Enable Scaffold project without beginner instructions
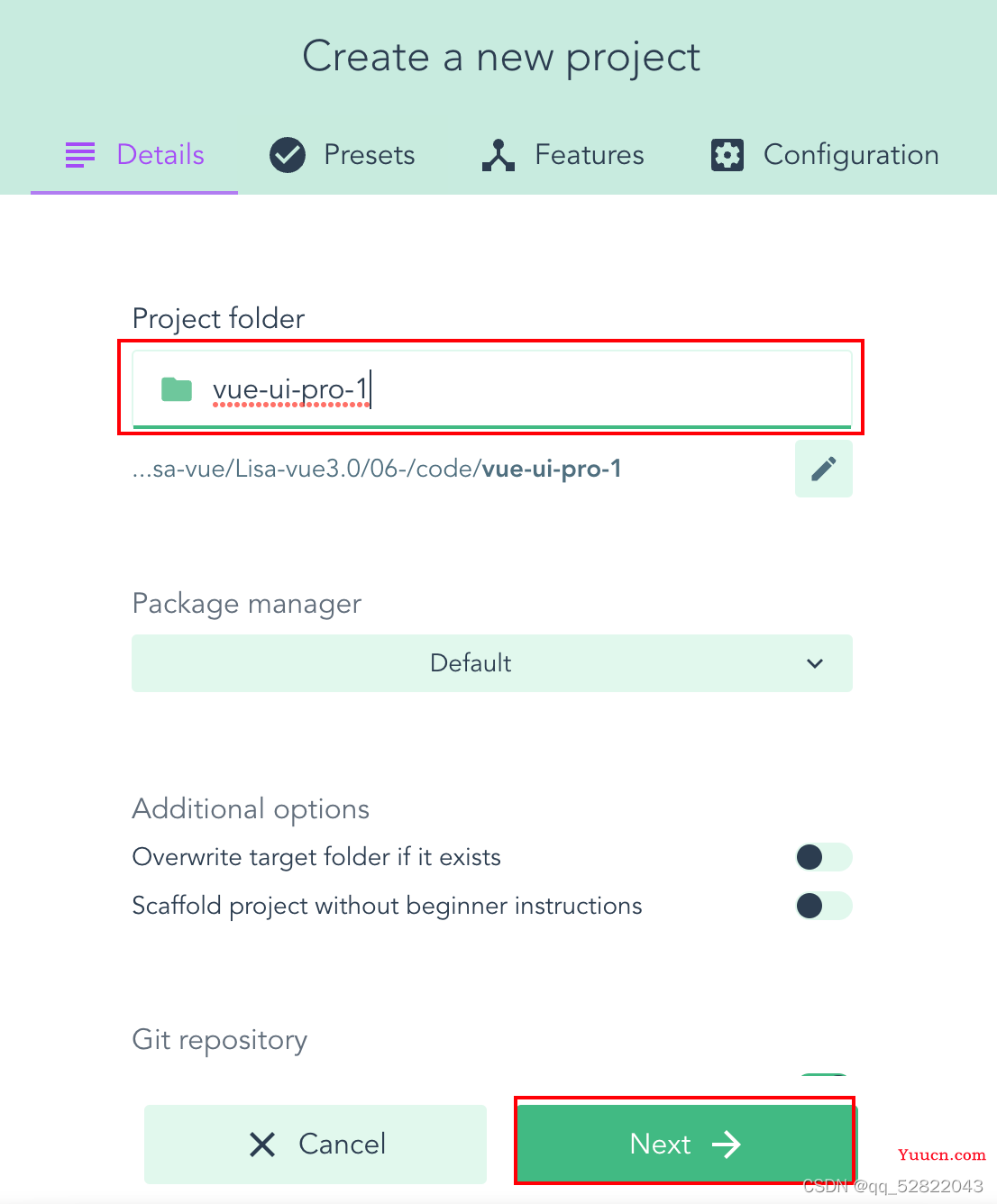 (x=823, y=906)
